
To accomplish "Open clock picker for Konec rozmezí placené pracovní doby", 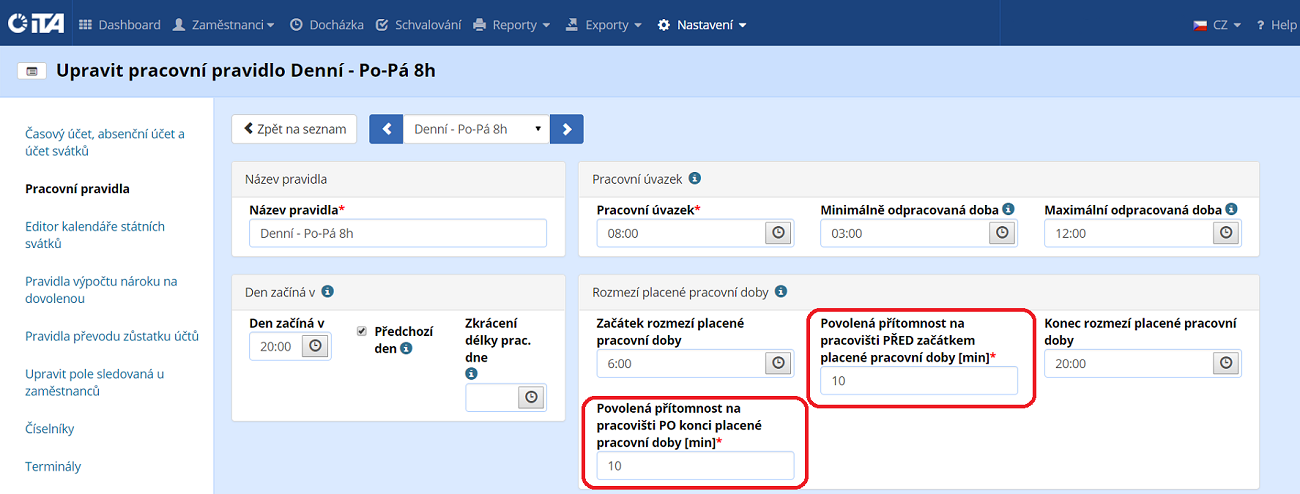I will (x=1226, y=363).
